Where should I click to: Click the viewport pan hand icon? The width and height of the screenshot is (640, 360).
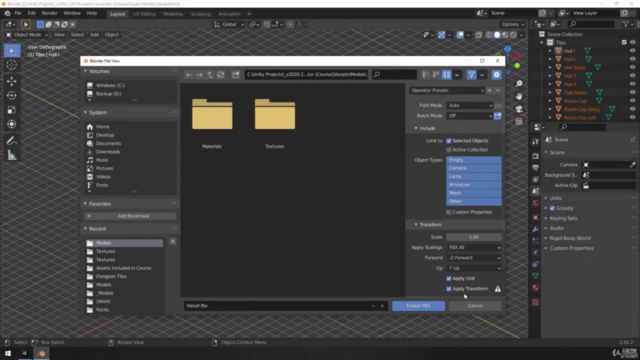(519, 96)
